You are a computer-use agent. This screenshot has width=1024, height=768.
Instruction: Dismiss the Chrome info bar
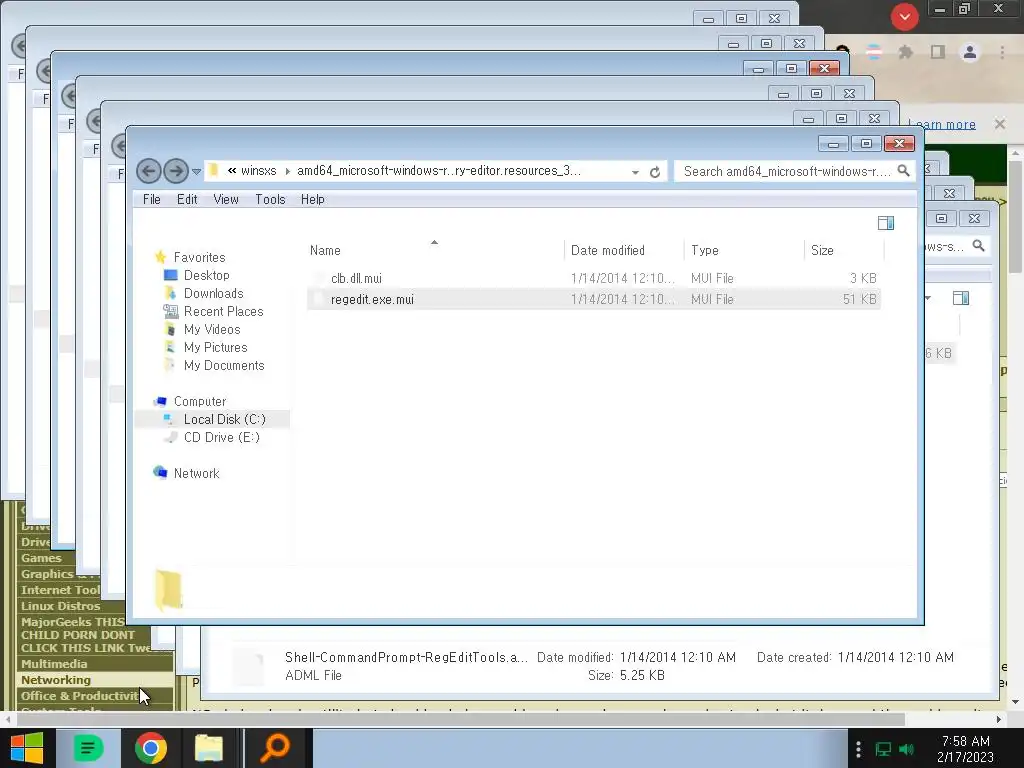[x=1000, y=124]
